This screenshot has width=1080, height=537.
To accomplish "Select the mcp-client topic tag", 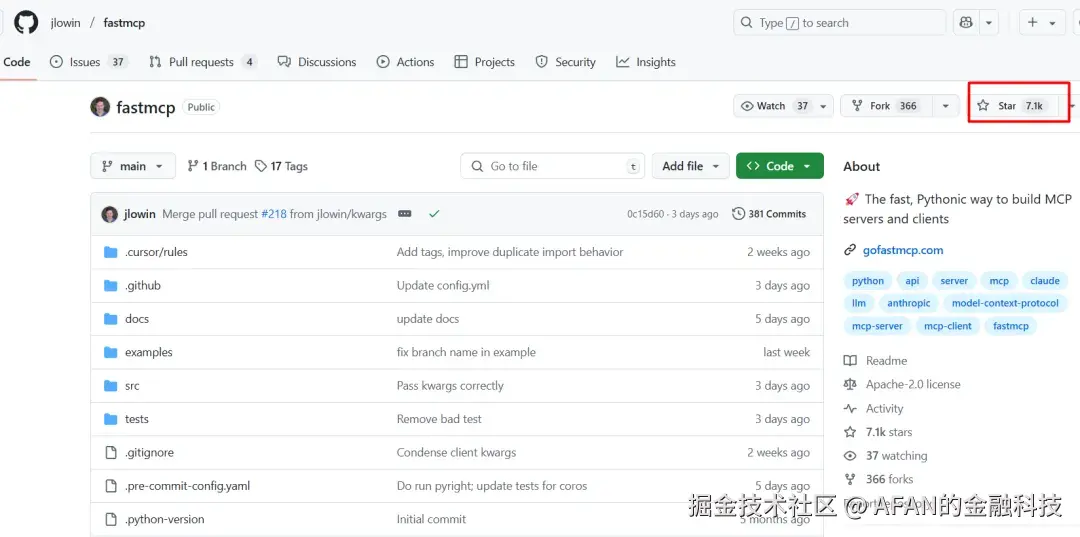I will coord(948,326).
